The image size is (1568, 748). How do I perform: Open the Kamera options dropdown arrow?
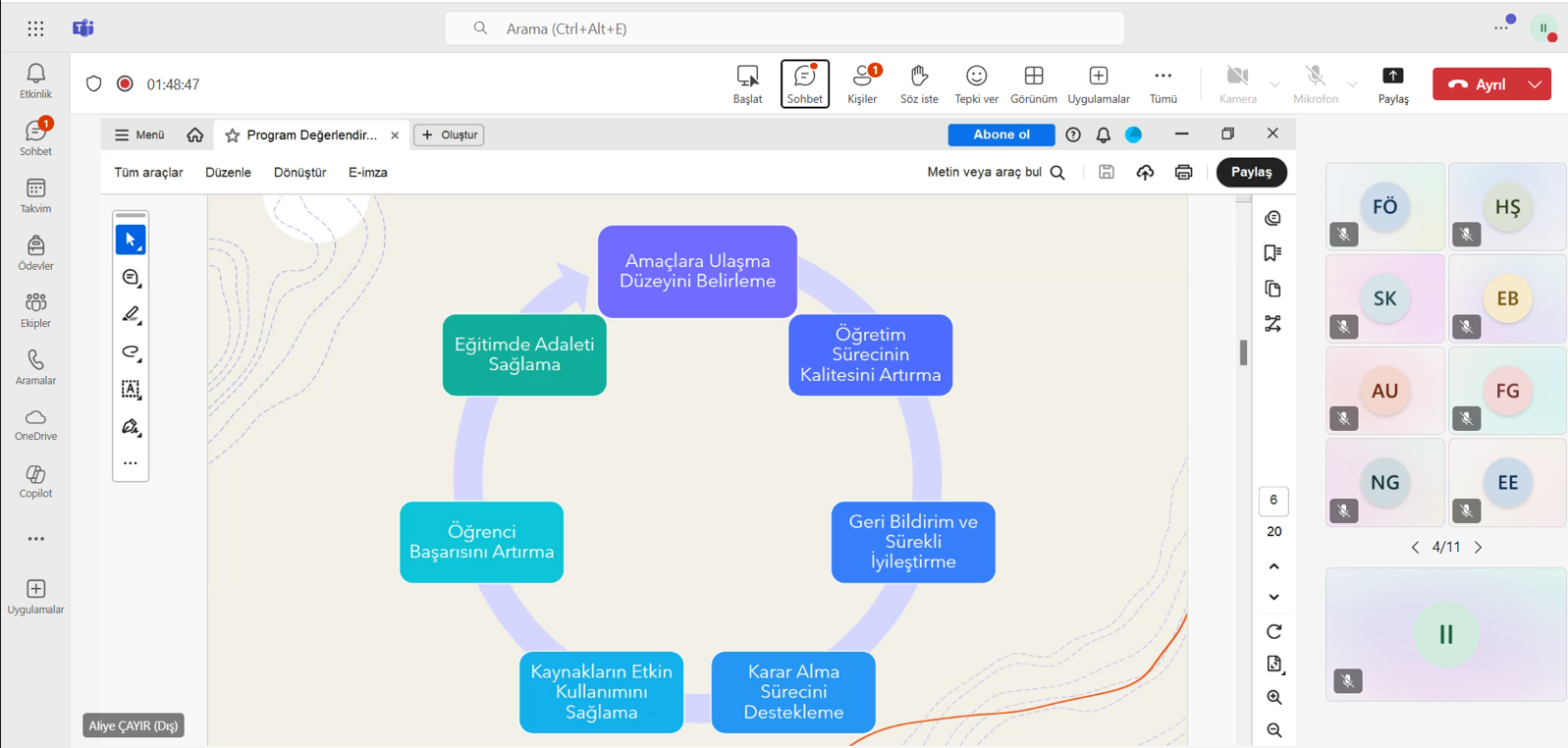(x=1274, y=84)
